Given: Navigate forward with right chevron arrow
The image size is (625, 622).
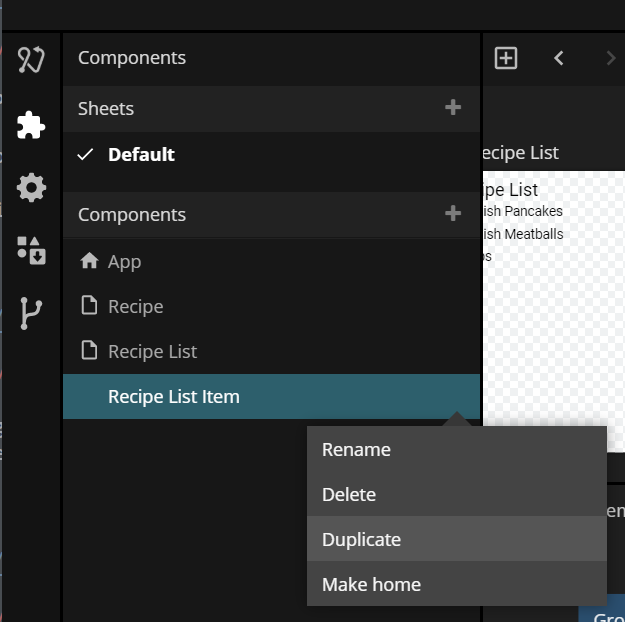Looking at the screenshot, I should pos(610,58).
